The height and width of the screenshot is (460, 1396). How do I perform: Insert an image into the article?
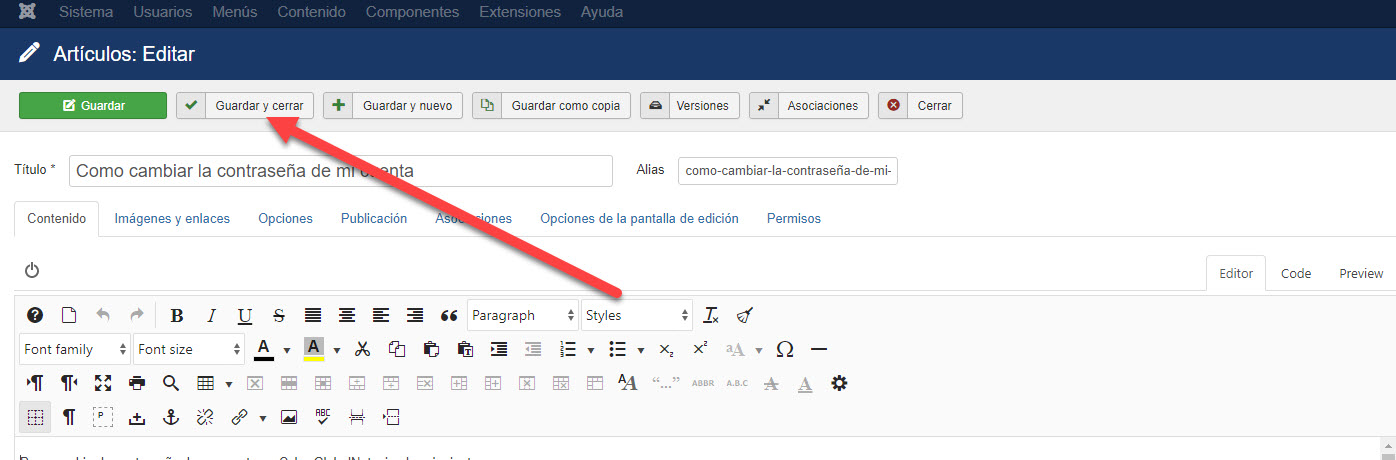tap(289, 417)
